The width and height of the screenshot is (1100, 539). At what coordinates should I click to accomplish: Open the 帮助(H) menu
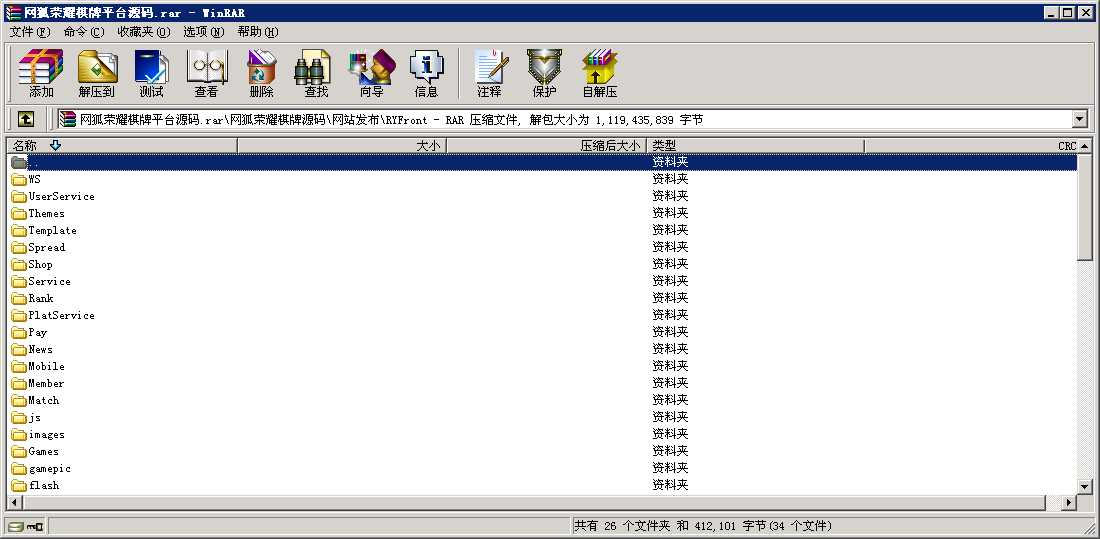tap(257, 32)
